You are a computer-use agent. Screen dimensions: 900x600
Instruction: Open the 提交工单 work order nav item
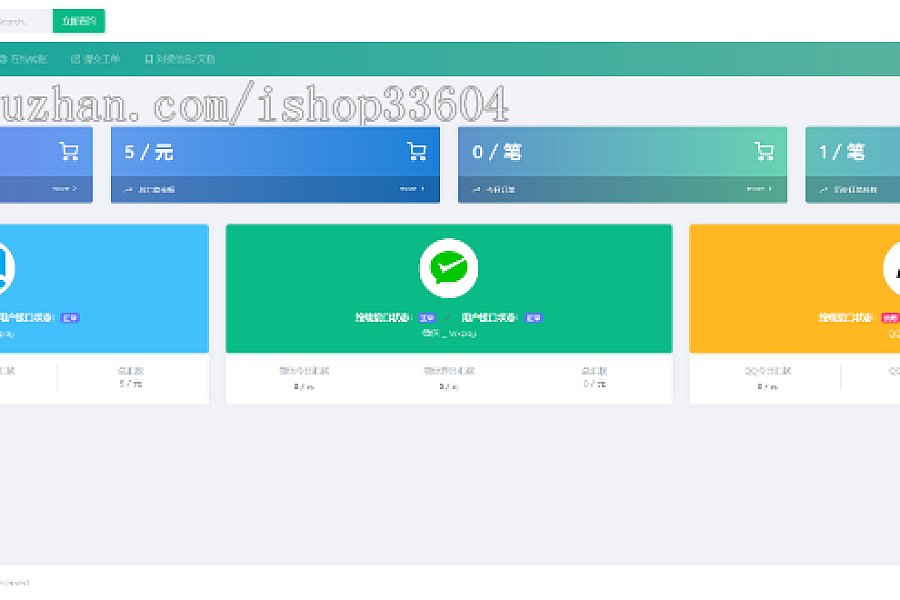click(x=95, y=59)
